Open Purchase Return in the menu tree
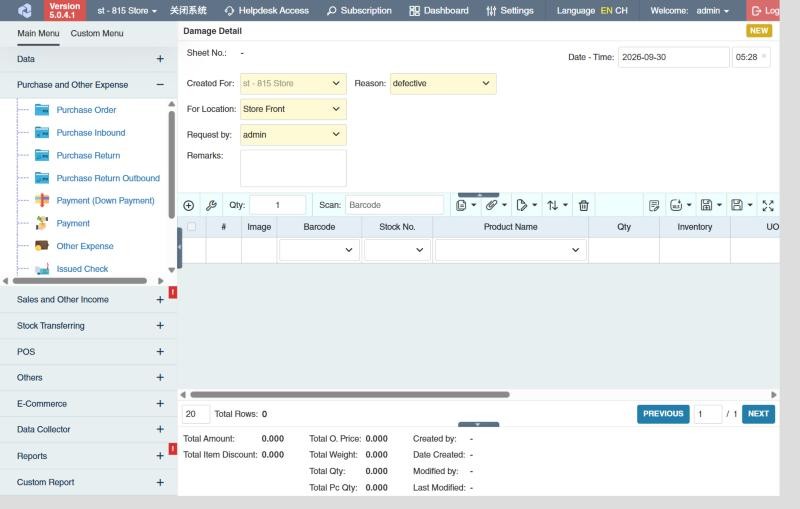This screenshot has height=509, width=800. (88, 156)
